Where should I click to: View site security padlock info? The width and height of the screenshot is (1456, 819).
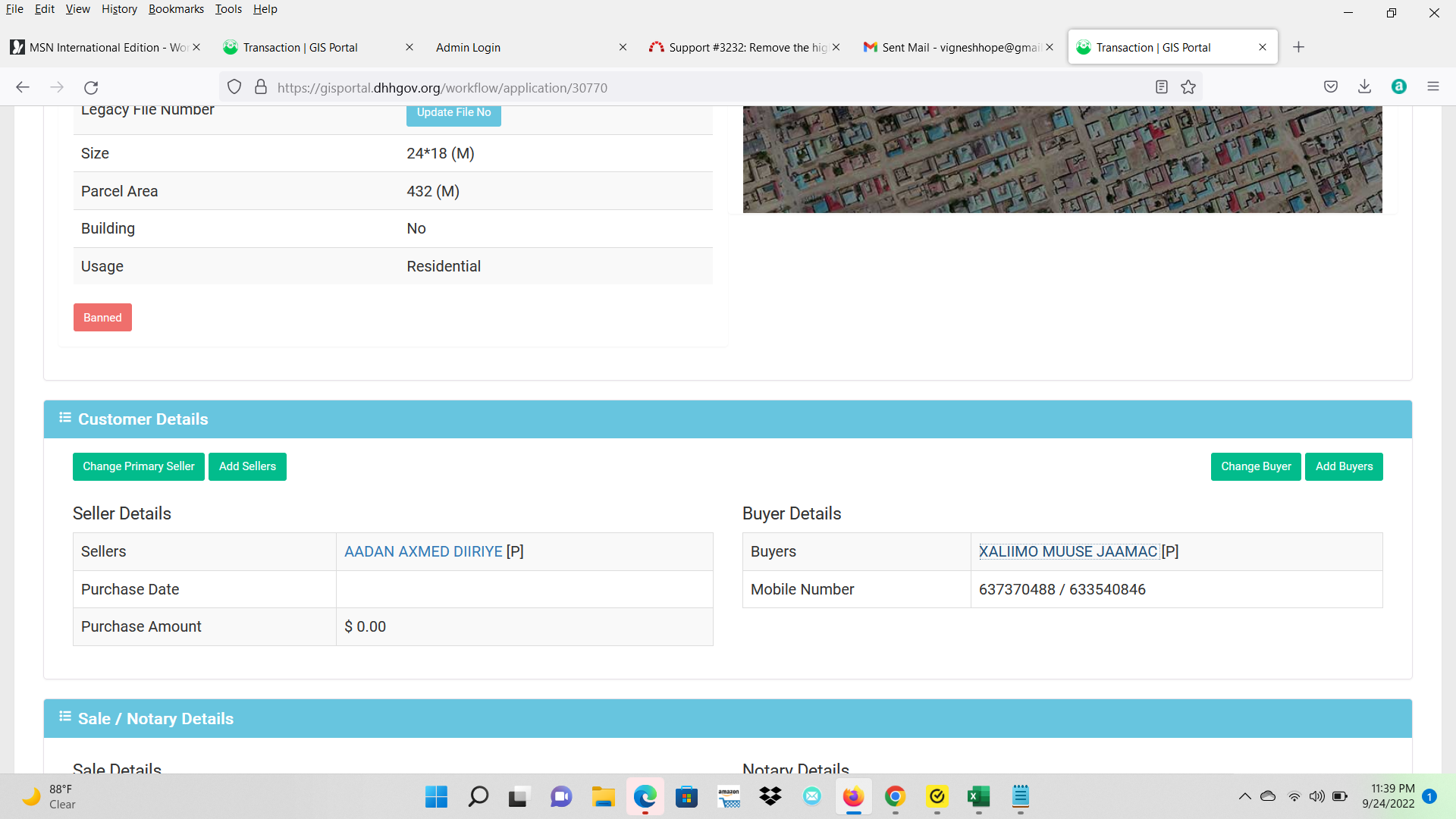tap(261, 87)
